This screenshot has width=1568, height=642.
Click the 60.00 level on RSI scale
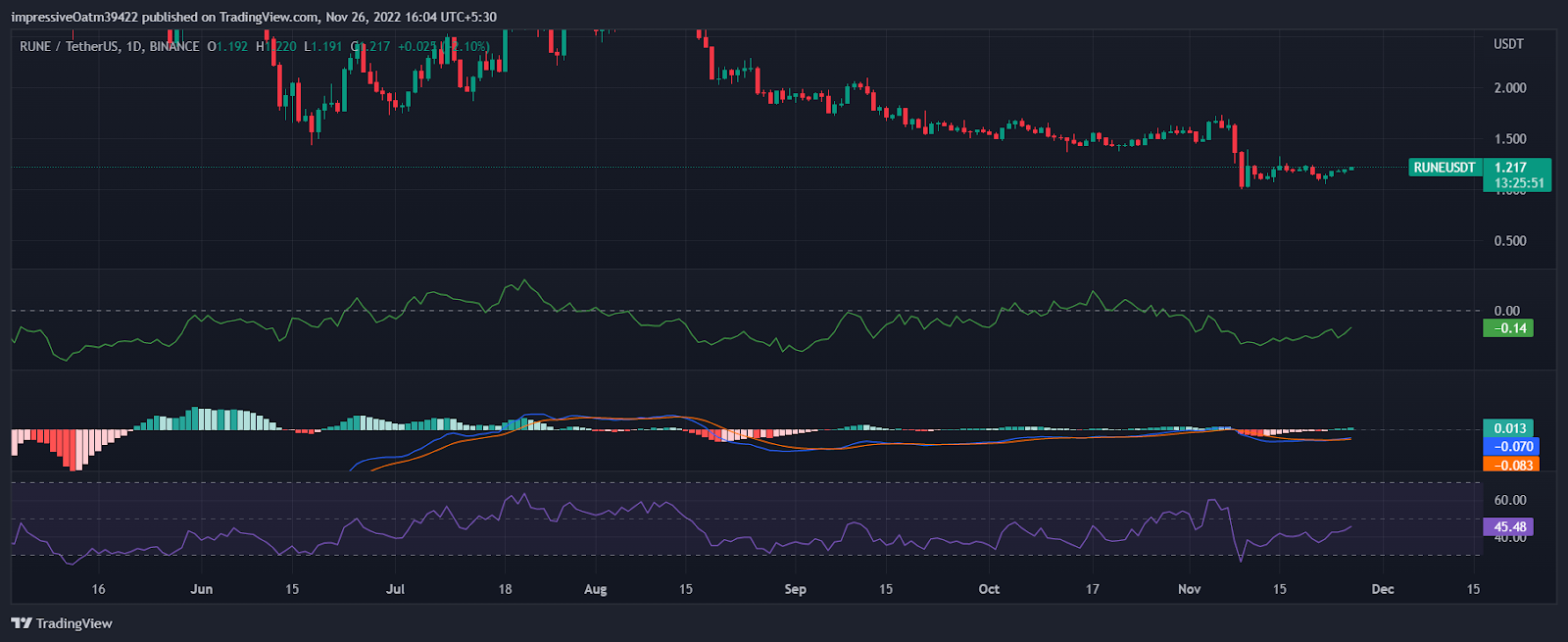(1509, 500)
